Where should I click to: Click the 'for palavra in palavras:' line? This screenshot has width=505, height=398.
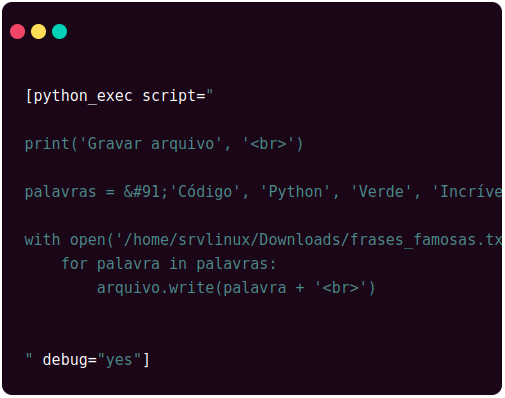pos(169,264)
